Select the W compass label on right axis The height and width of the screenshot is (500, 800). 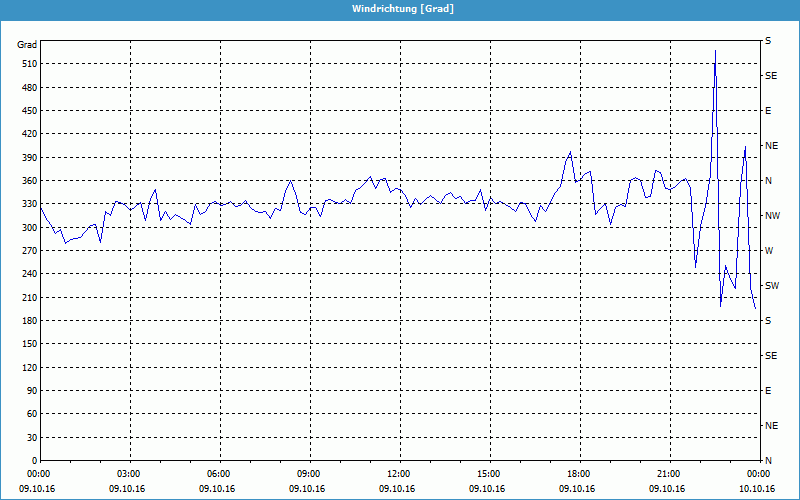769,251
